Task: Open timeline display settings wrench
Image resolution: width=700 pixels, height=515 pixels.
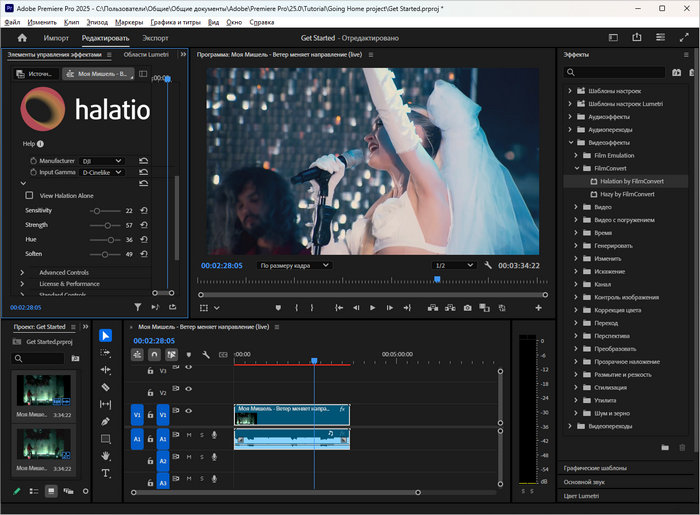Action: pos(206,354)
